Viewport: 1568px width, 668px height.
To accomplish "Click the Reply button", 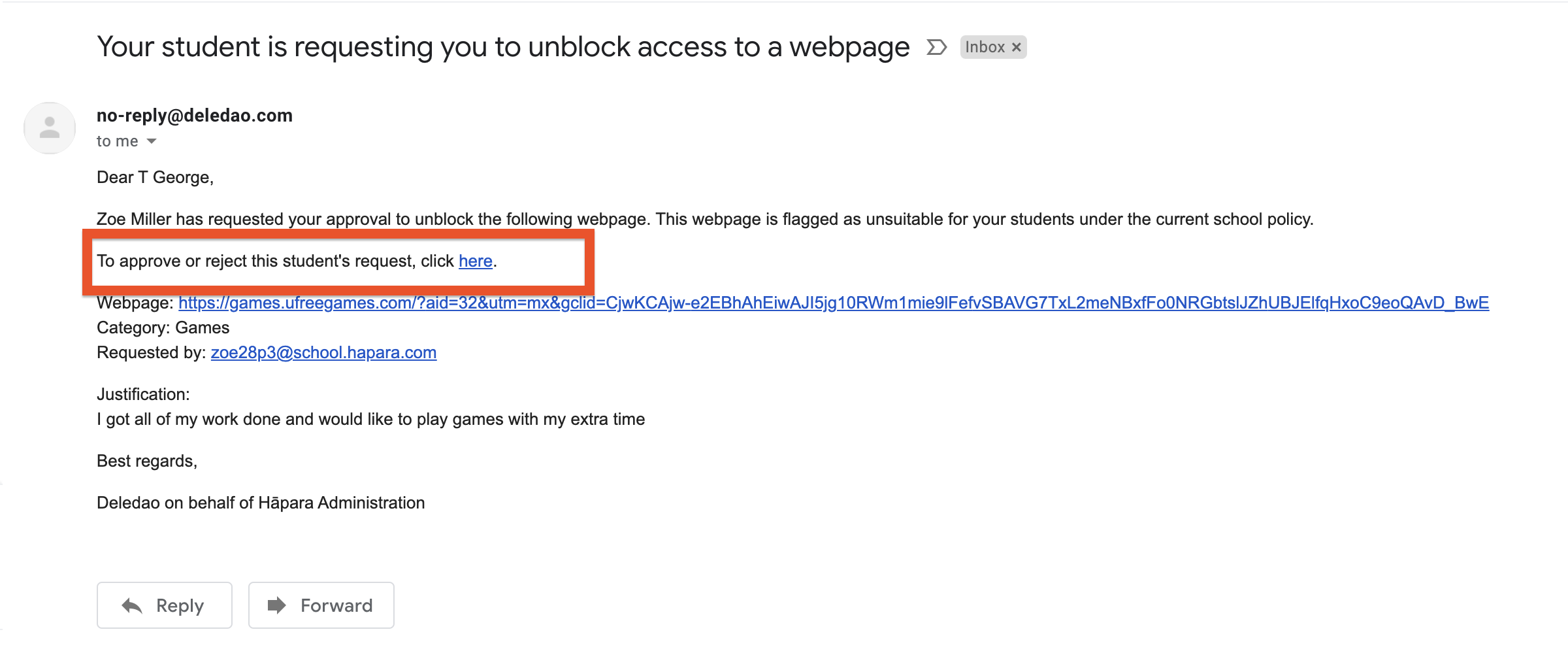I will point(165,605).
